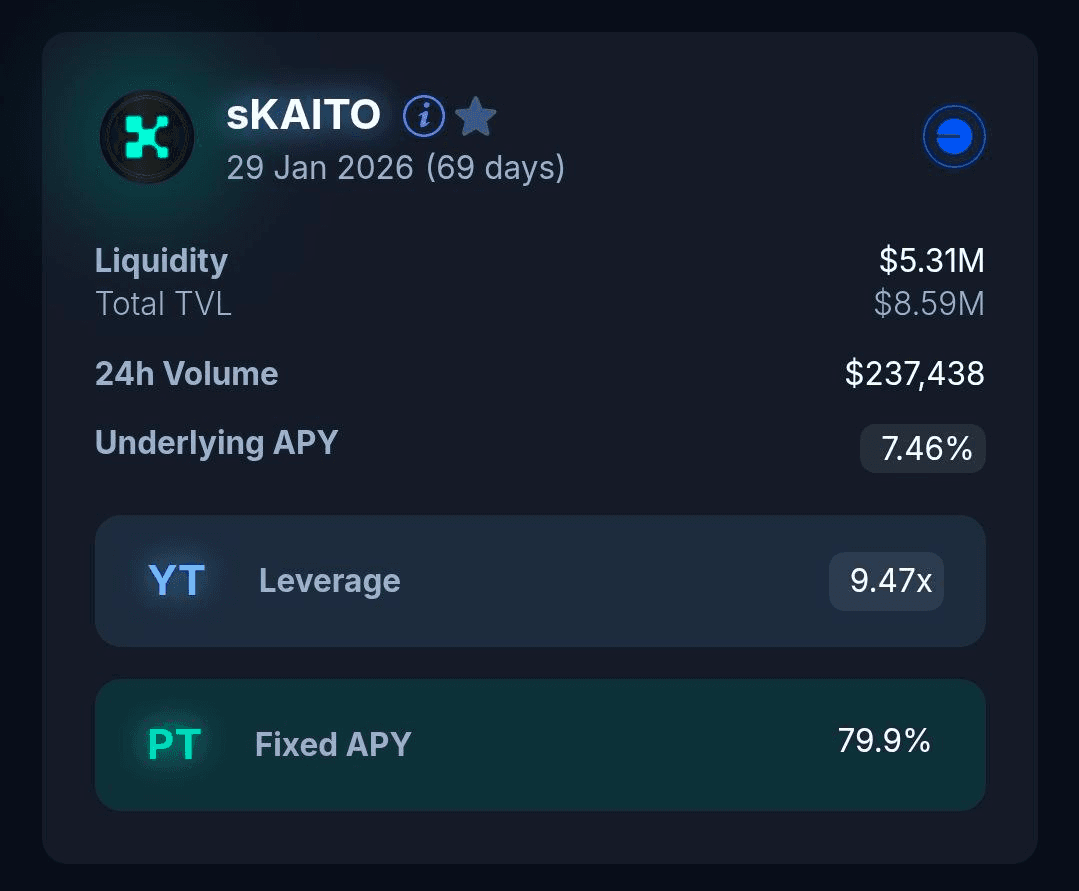Click the 7.46% underlying APY badge

pyautogui.click(x=923, y=448)
